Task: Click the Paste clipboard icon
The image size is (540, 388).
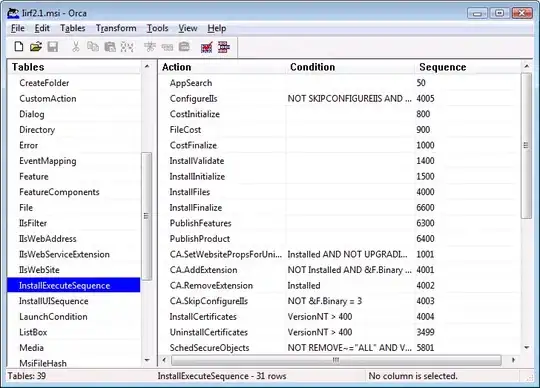Action: click(110, 47)
